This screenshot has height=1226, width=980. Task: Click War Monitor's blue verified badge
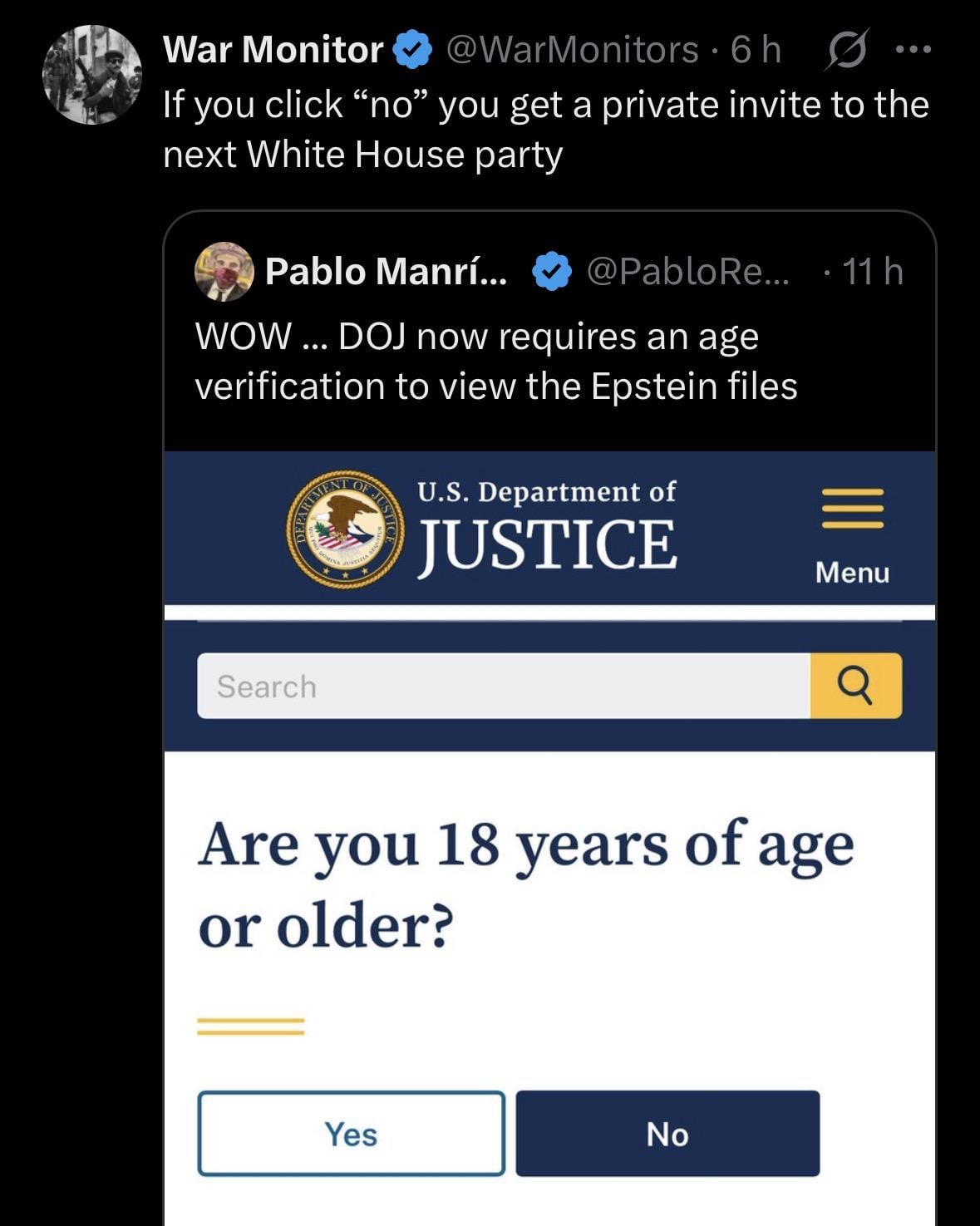click(412, 50)
